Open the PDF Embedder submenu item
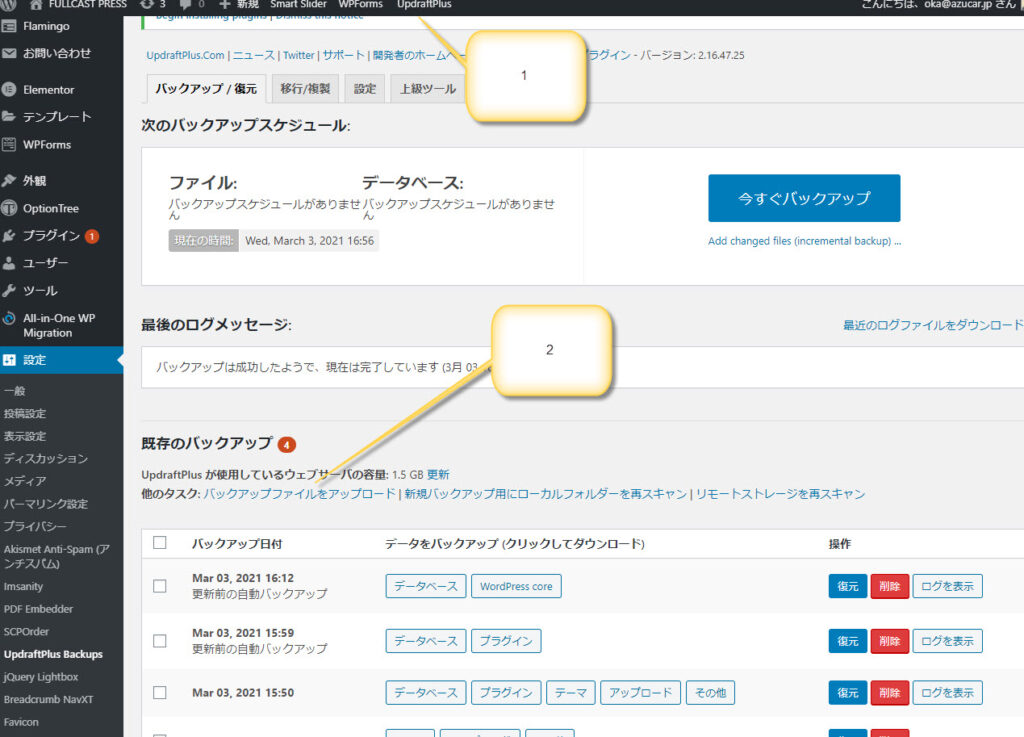Screen dimensions: 1024x737 point(39,609)
